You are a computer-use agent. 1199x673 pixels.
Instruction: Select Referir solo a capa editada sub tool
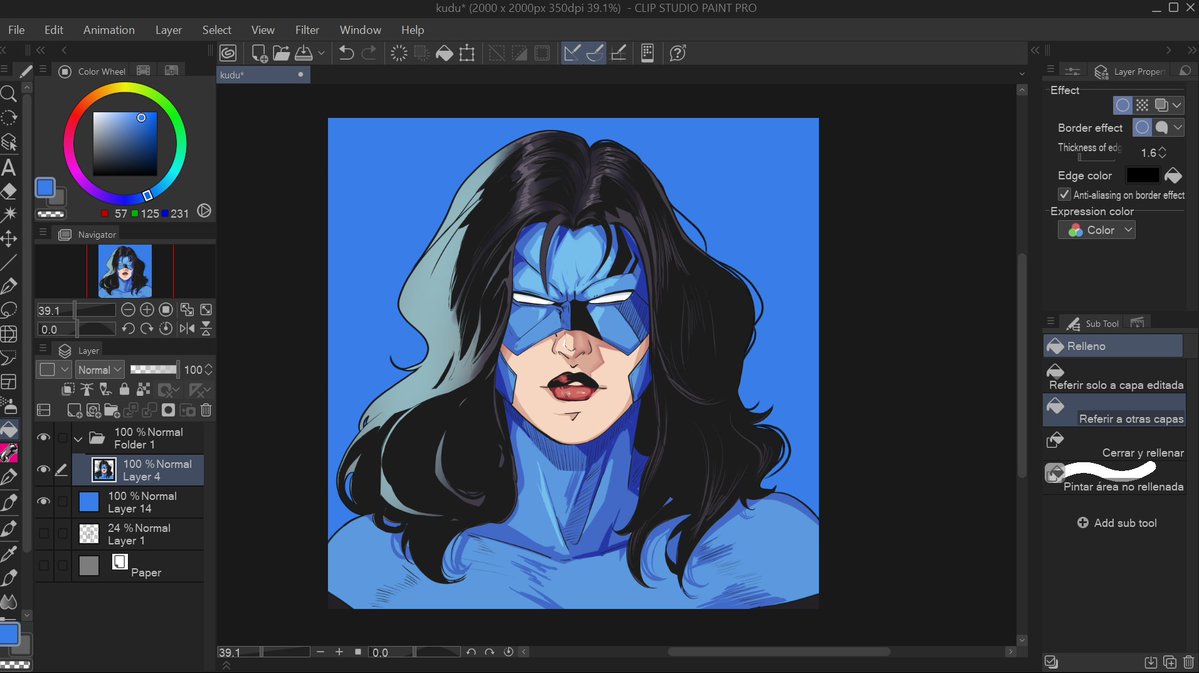click(x=1115, y=377)
